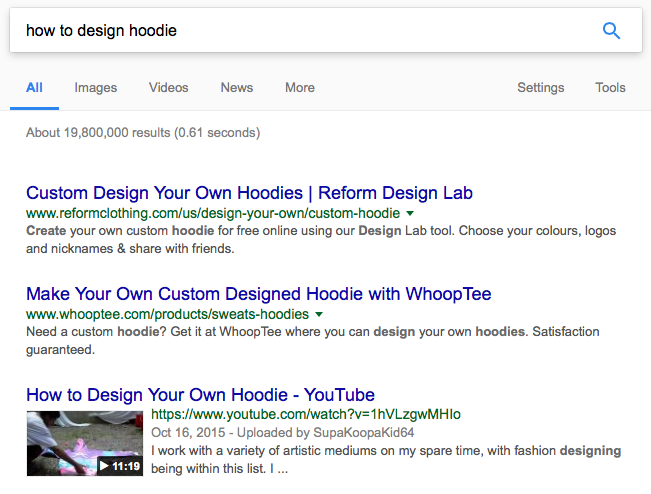The width and height of the screenshot is (651, 494).
Task: Show search Tools filter options
Action: point(610,88)
